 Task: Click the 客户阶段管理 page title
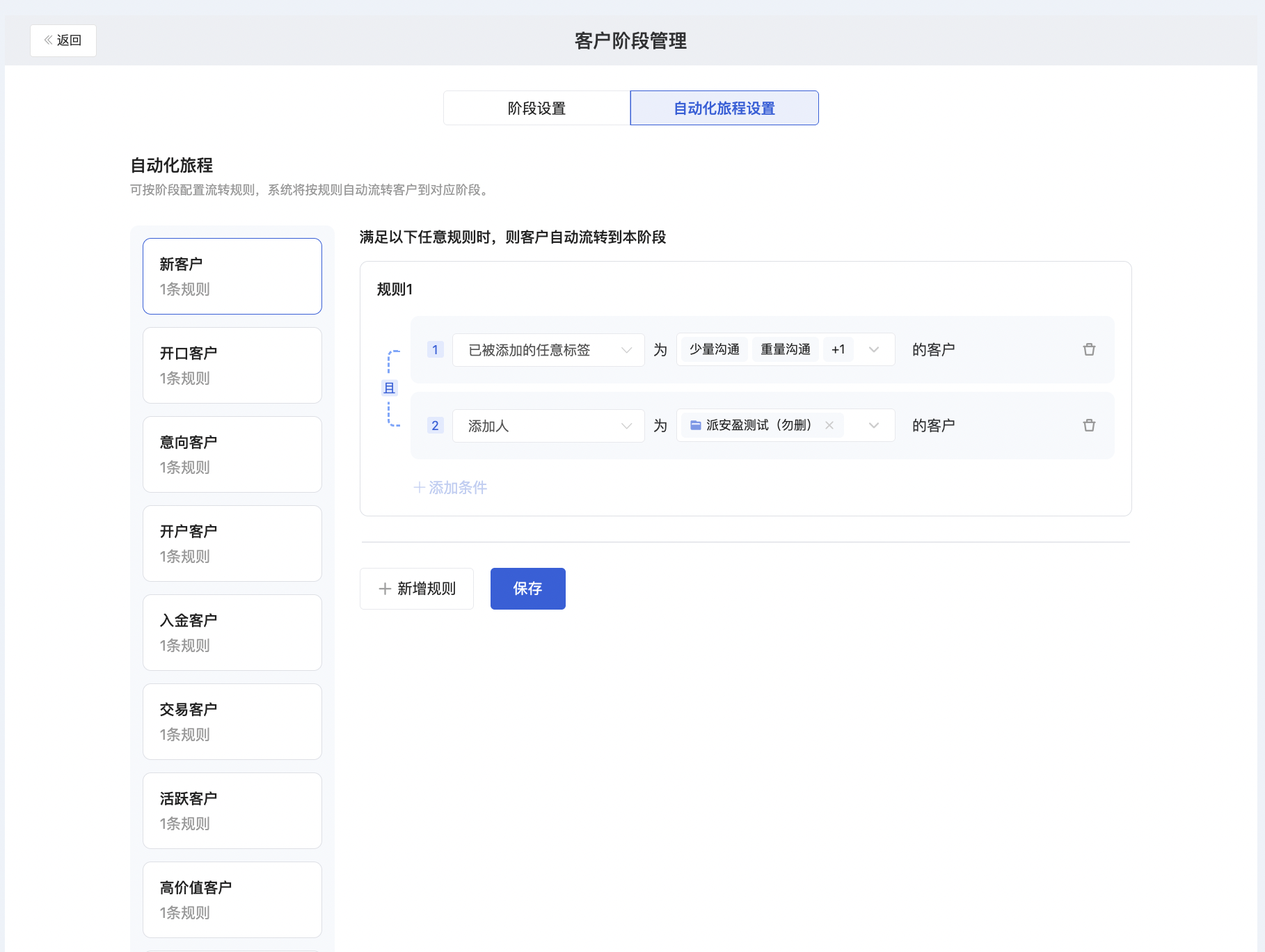coord(631,41)
